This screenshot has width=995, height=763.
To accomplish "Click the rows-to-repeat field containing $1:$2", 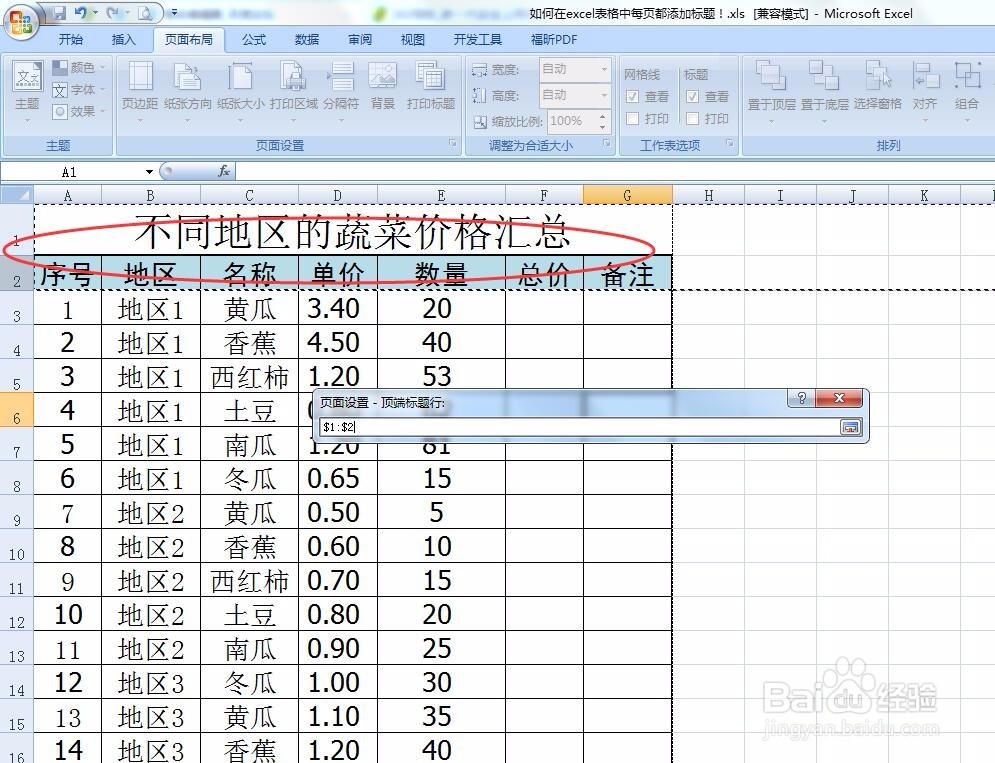I will coord(579,427).
